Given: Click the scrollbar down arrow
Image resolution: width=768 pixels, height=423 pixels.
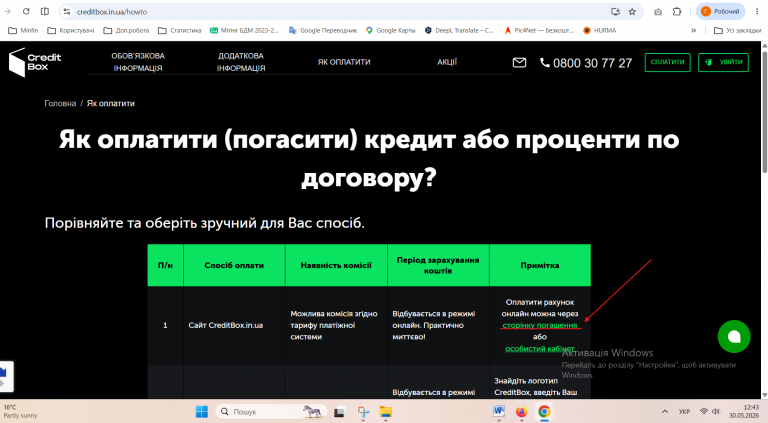Looking at the screenshot, I should 764,395.
